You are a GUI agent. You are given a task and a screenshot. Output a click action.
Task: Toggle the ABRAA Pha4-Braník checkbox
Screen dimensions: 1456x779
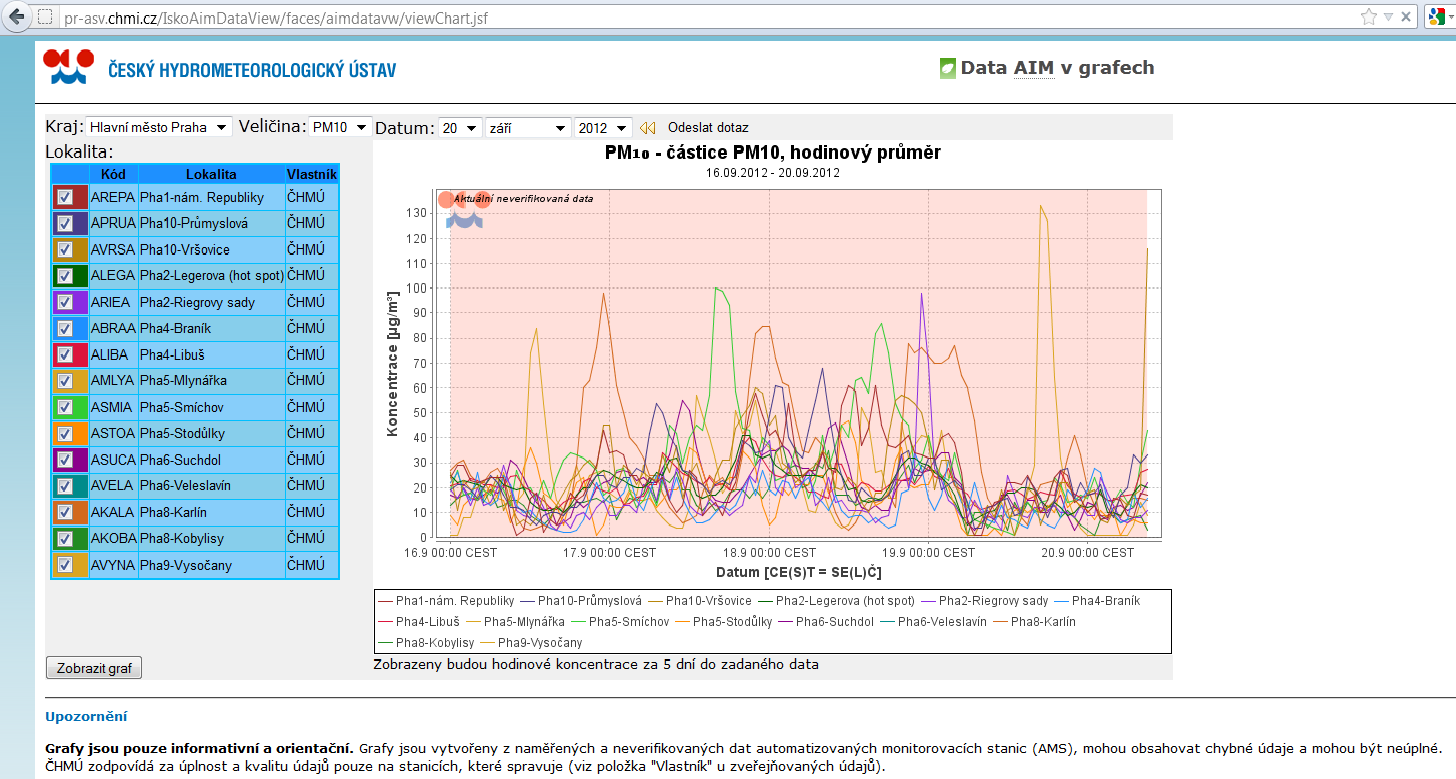65,328
